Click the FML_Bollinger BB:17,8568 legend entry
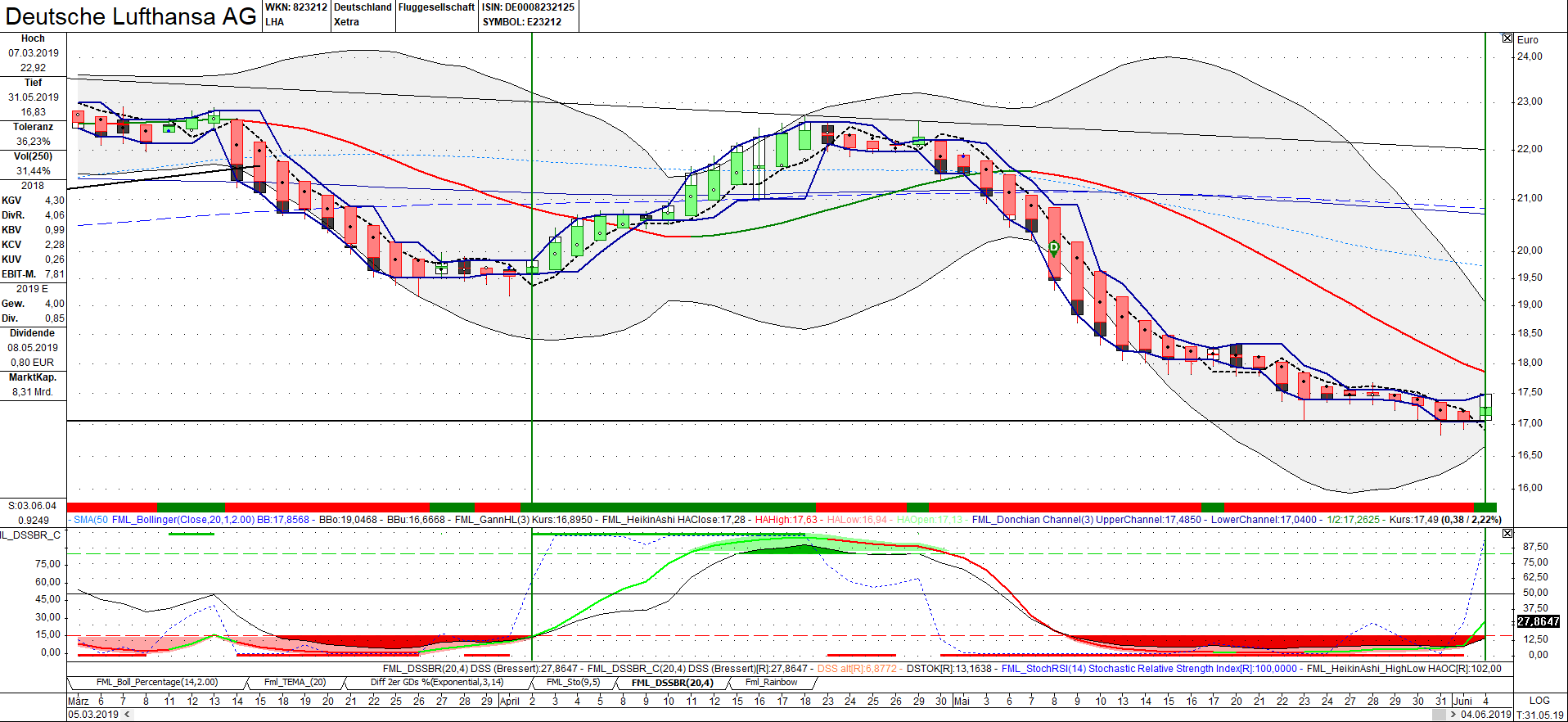 210,519
